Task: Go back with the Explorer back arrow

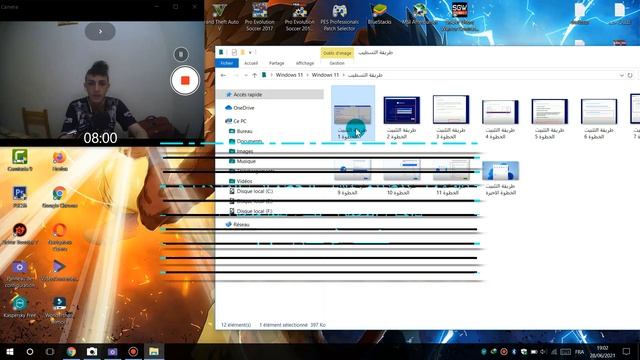Action: [223, 75]
